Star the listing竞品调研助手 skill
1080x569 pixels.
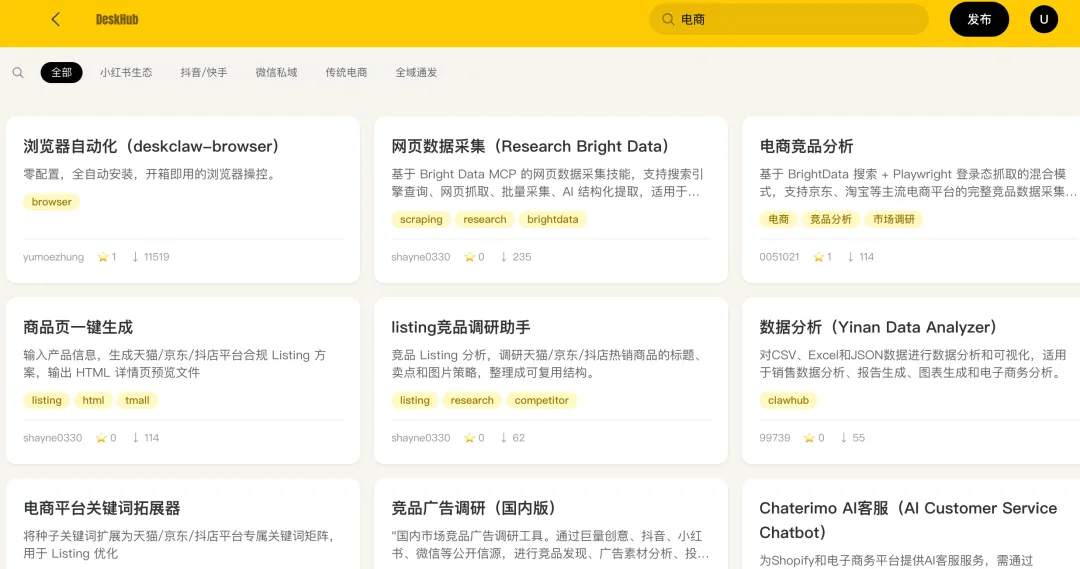[470, 438]
